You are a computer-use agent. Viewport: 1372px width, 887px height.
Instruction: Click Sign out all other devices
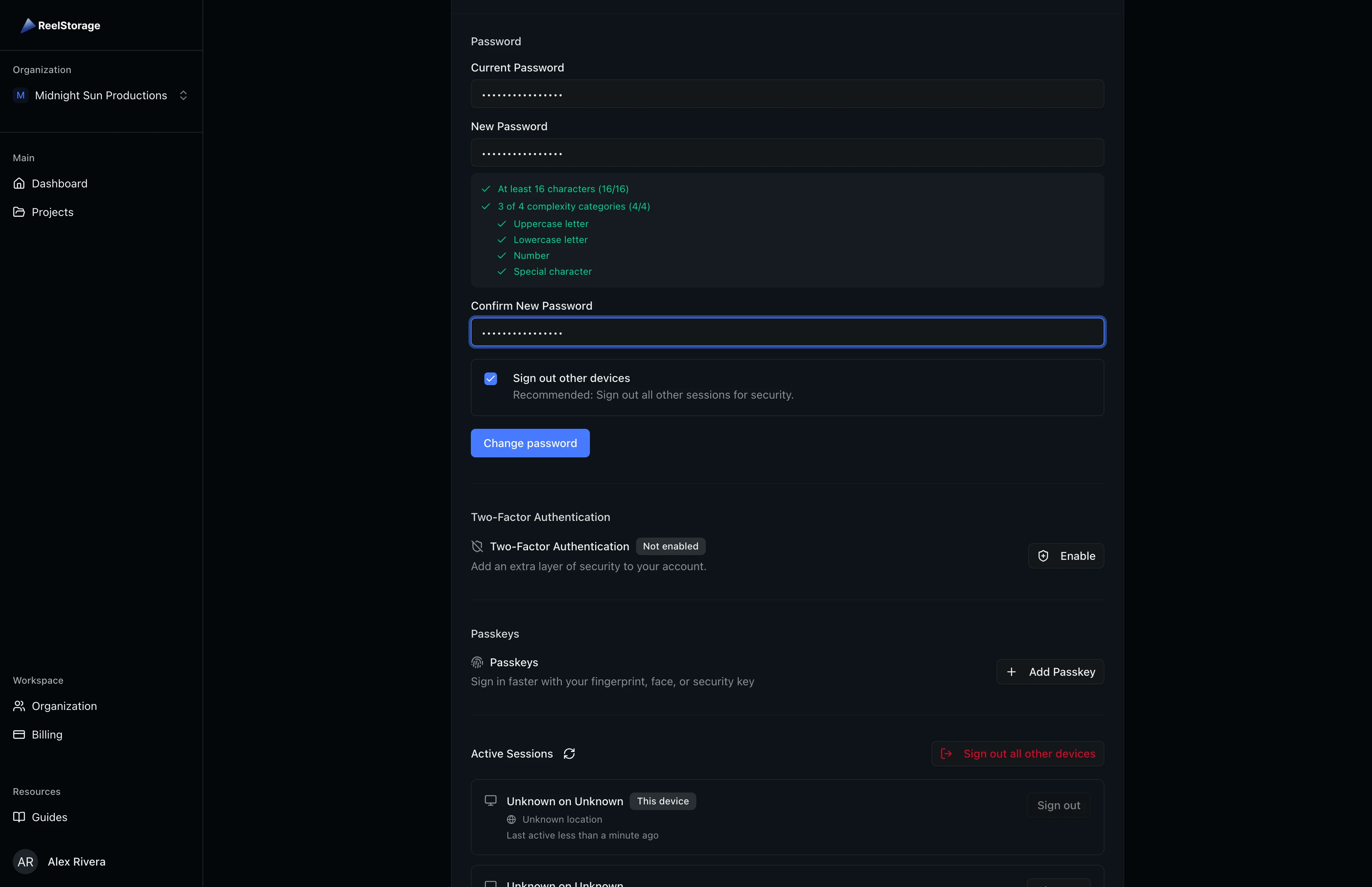click(x=1017, y=753)
